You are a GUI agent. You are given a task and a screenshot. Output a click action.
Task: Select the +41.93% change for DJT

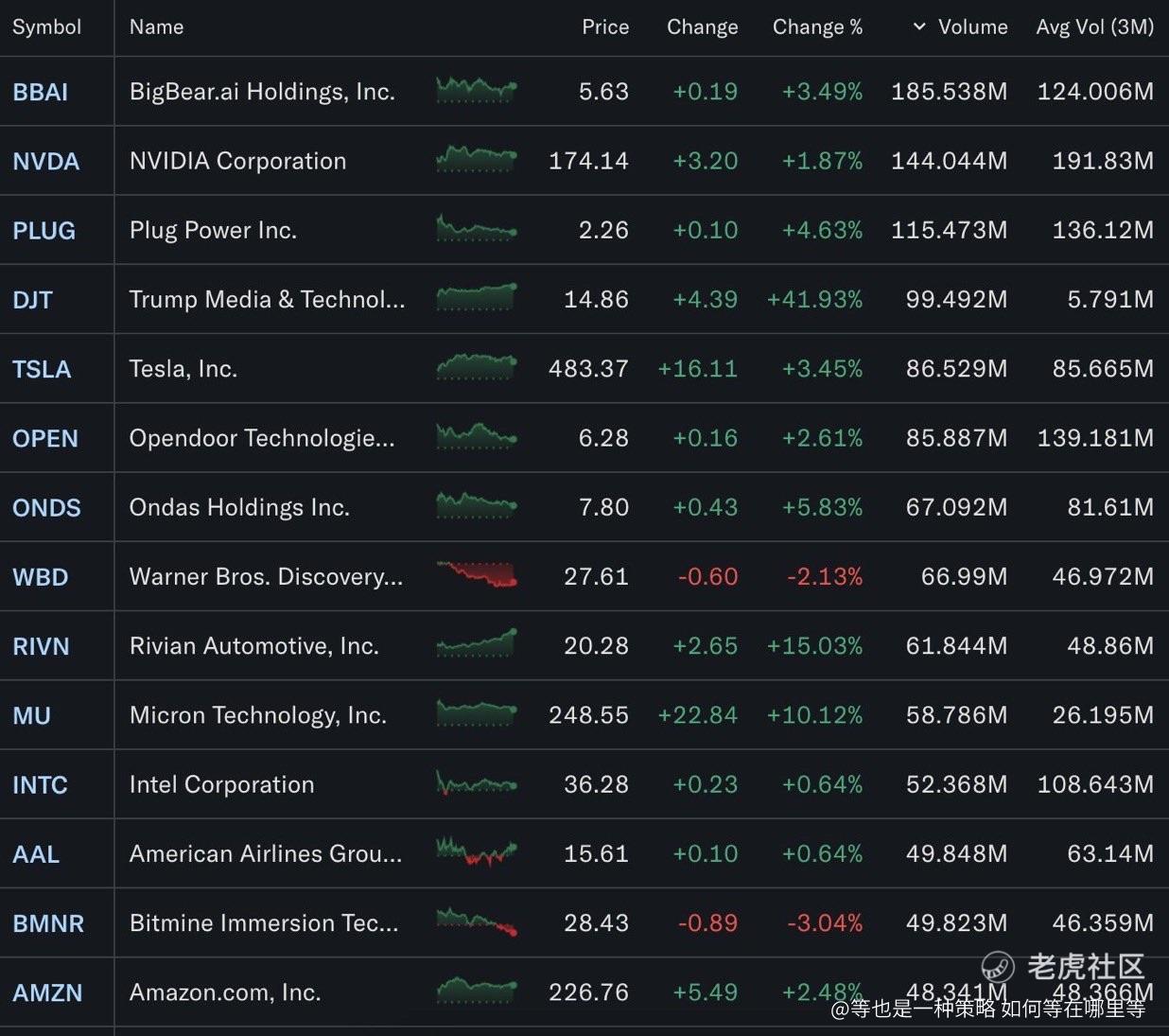[815, 300]
